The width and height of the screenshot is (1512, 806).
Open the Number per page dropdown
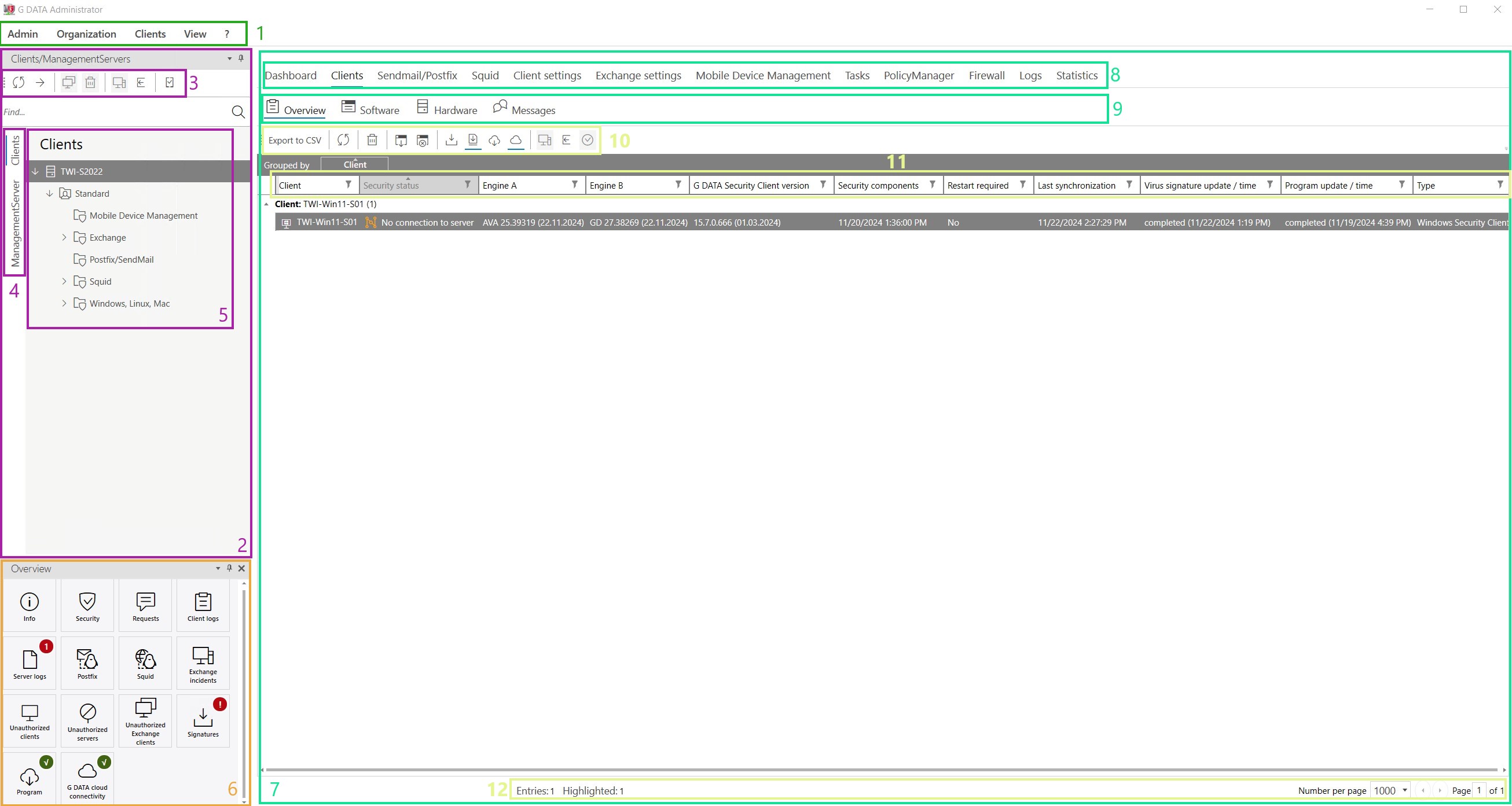pyautogui.click(x=1404, y=790)
